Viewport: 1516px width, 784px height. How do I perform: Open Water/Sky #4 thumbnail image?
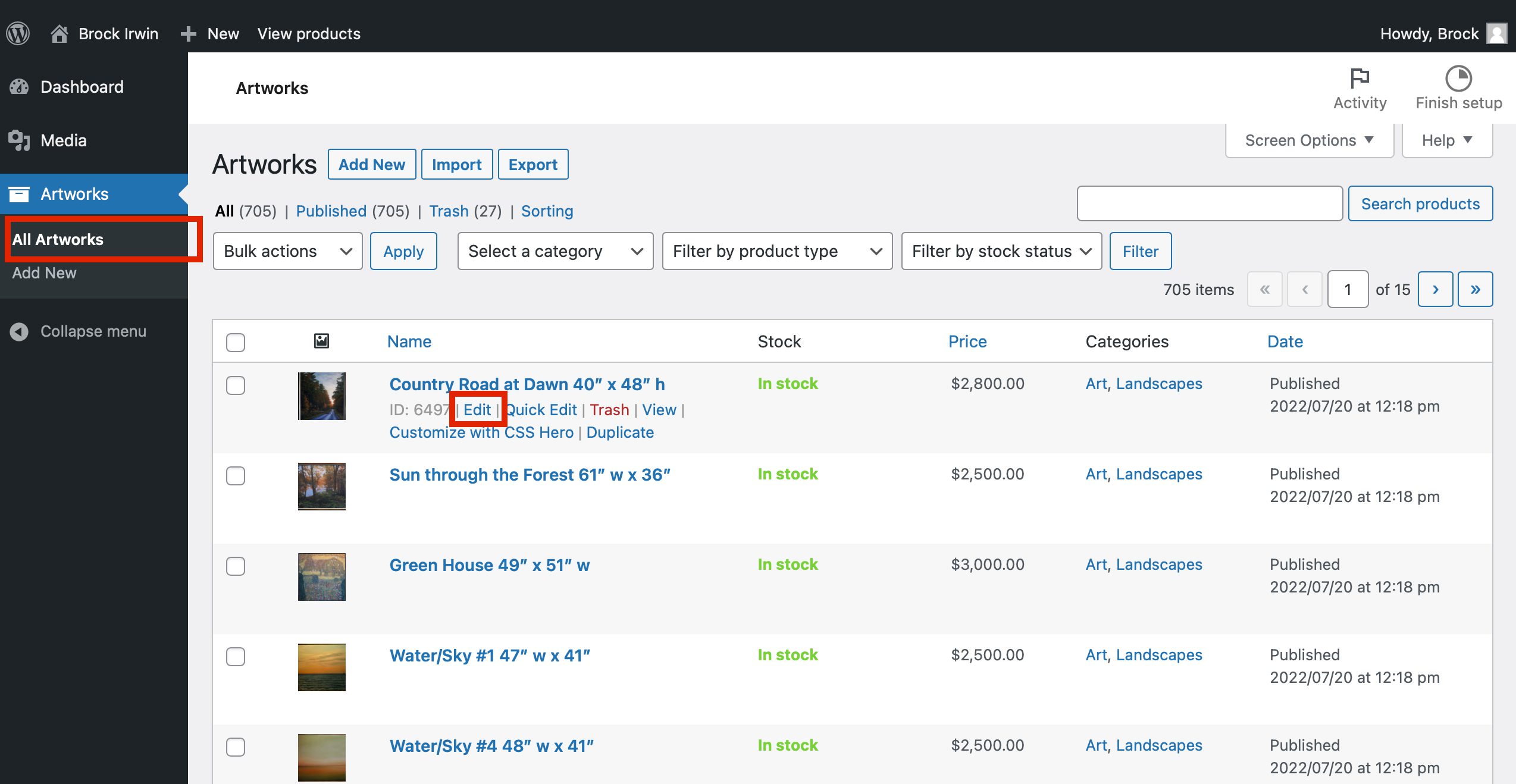[x=321, y=758]
